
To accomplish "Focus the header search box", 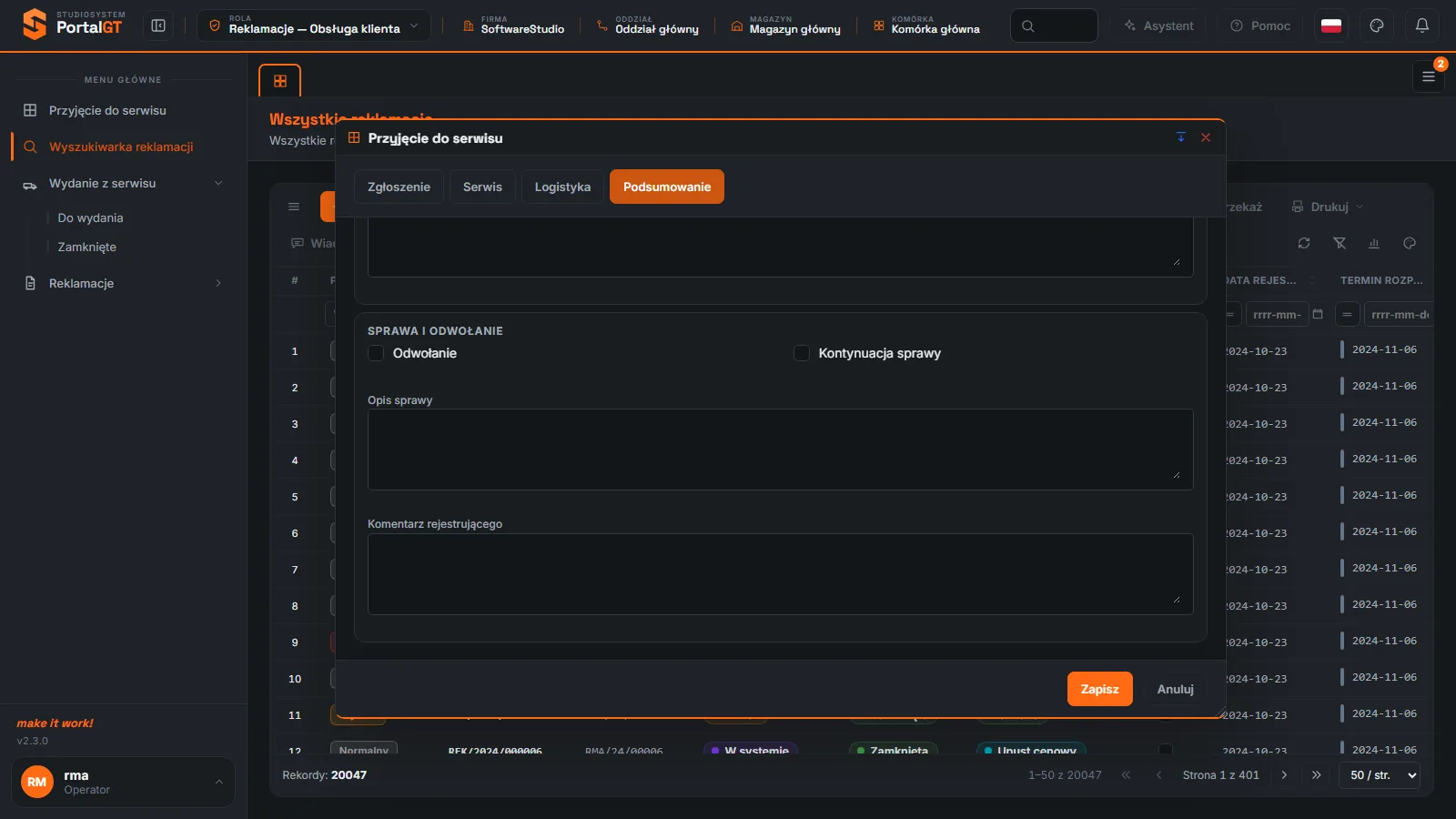I will [x=1054, y=25].
